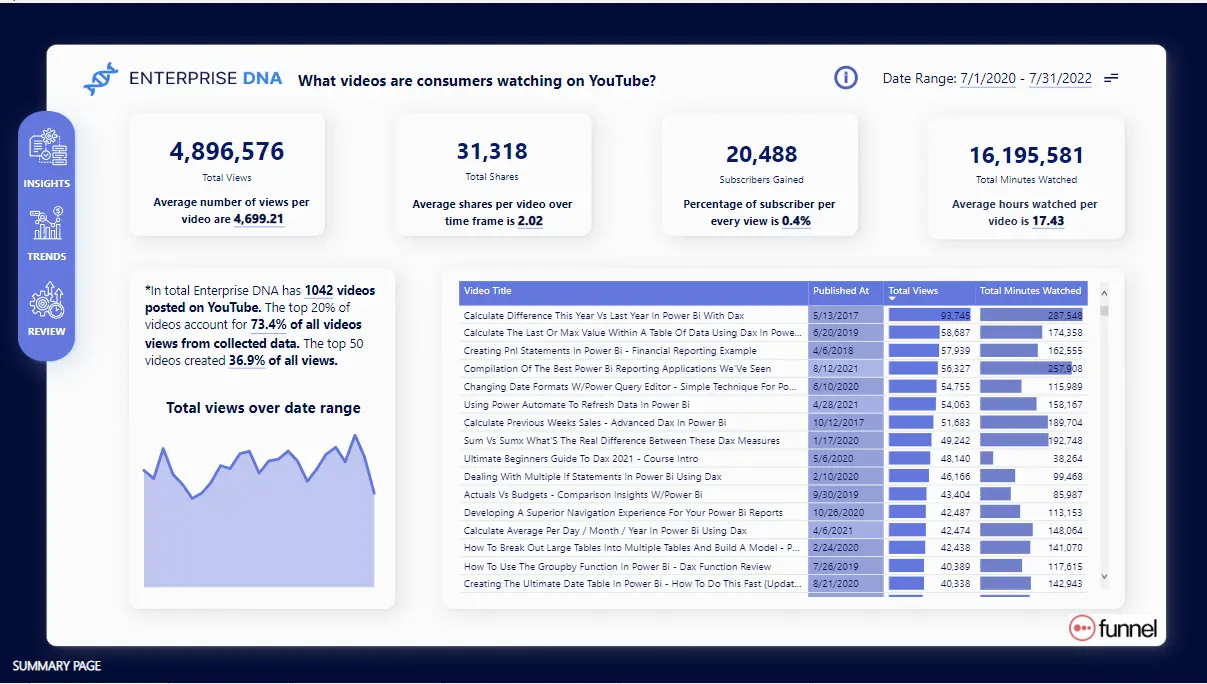This screenshot has width=1207, height=684.
Task: Click the Summary Page label
Action: tap(57, 666)
